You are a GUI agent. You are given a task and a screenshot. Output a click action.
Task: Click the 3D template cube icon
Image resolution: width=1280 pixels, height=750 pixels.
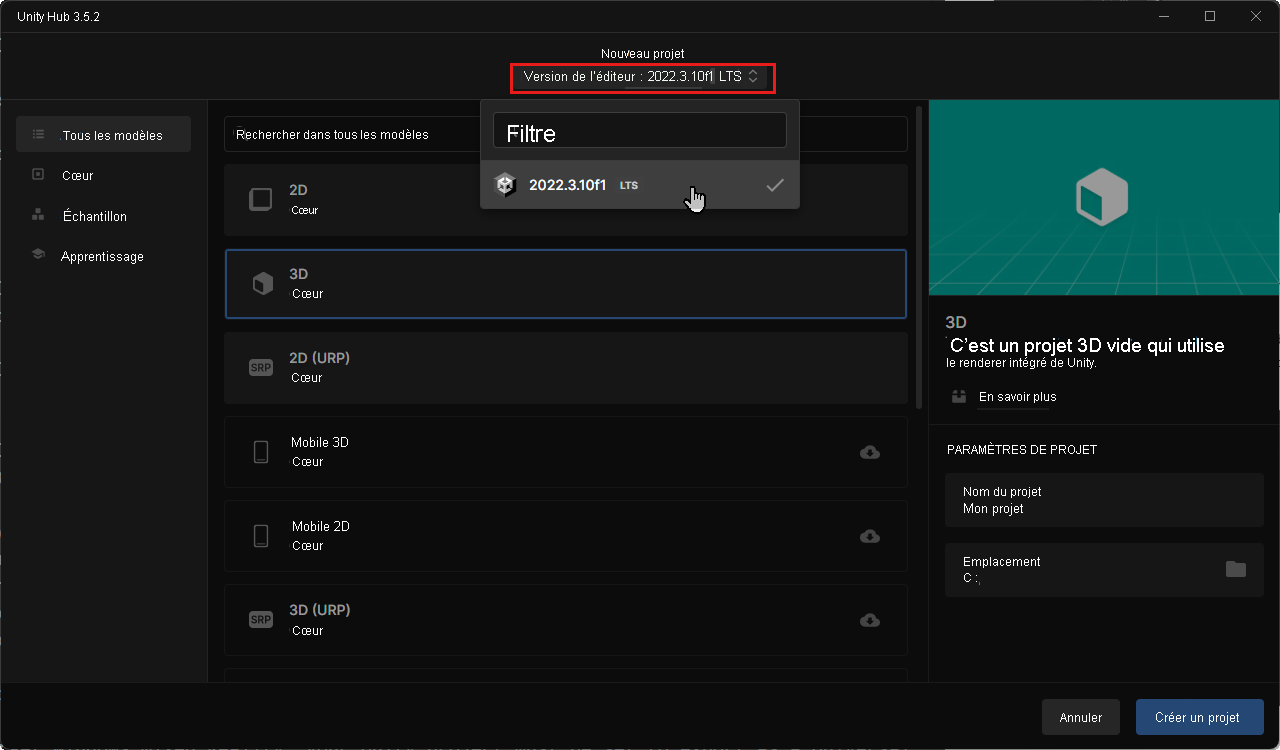click(x=262, y=284)
